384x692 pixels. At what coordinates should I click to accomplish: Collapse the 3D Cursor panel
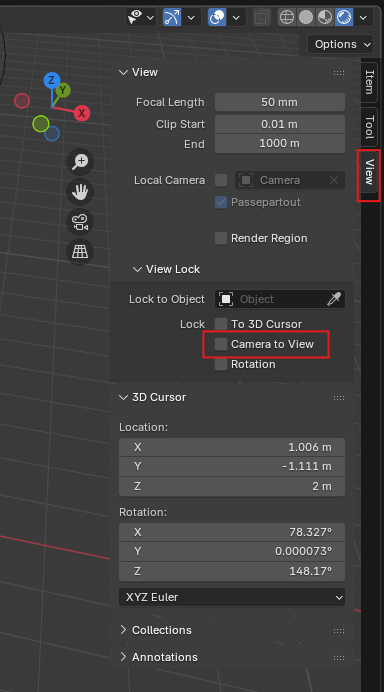click(x=123, y=397)
